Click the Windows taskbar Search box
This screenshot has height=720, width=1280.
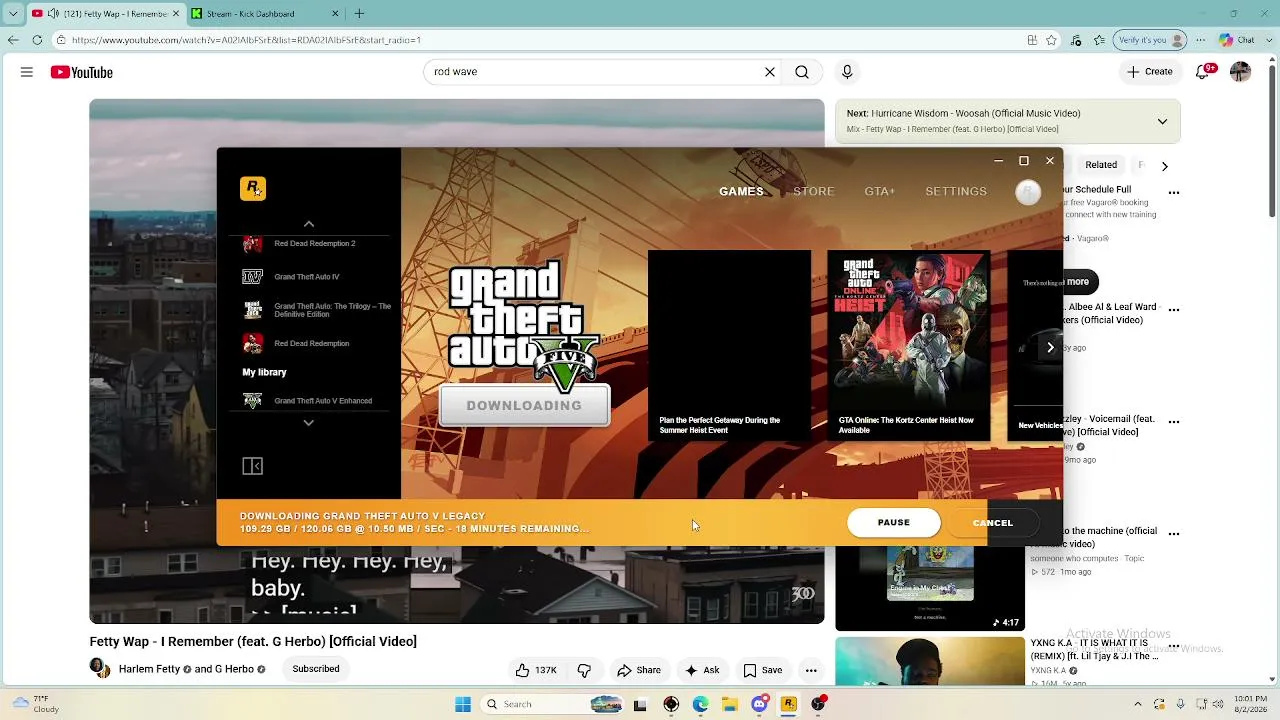coord(551,704)
